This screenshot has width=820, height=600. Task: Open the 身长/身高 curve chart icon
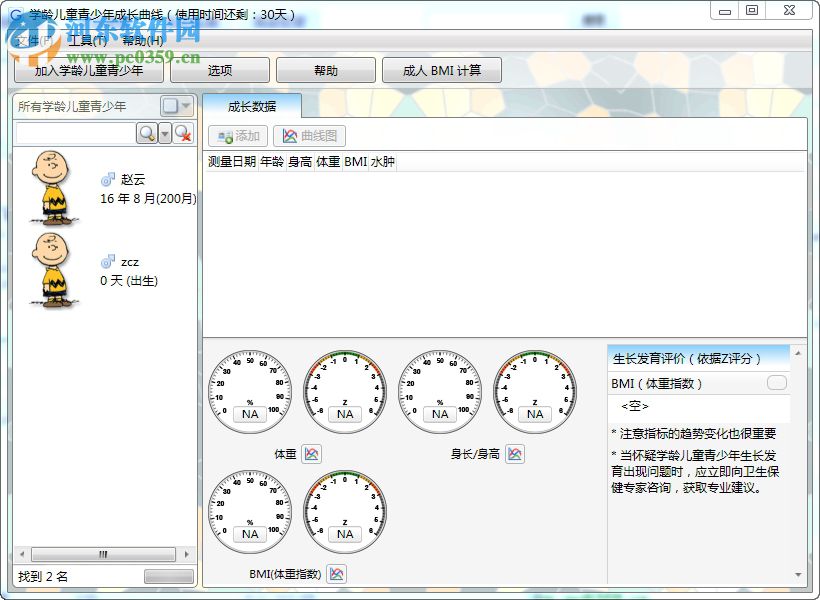[515, 454]
